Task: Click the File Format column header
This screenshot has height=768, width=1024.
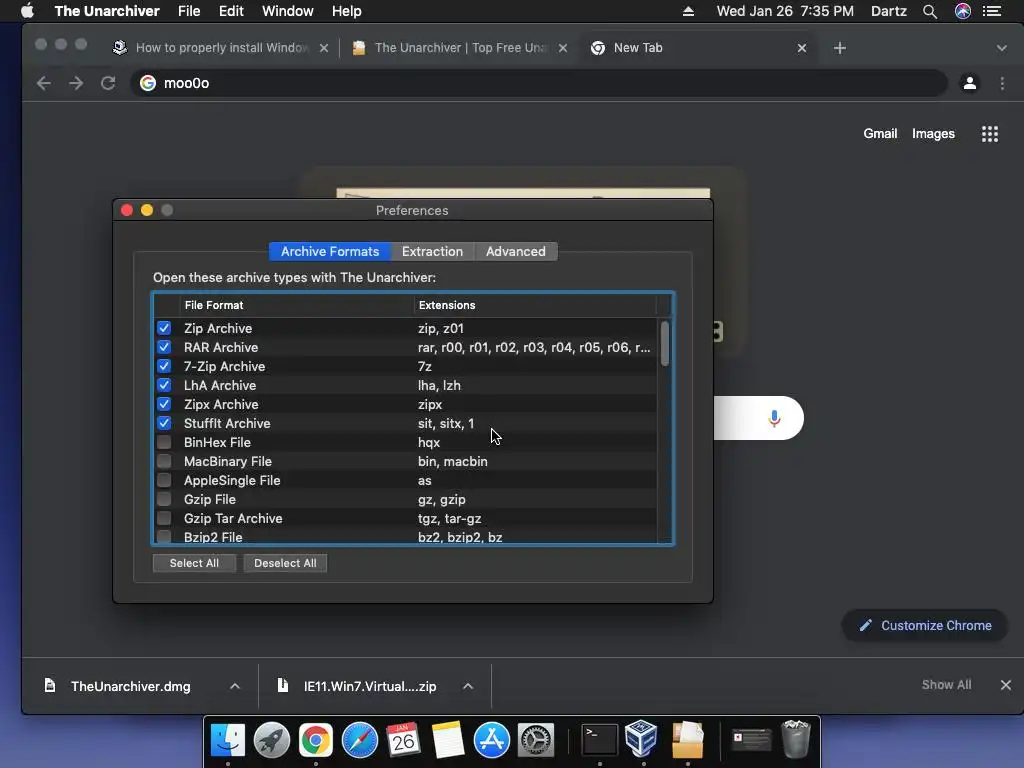Action: coord(296,305)
